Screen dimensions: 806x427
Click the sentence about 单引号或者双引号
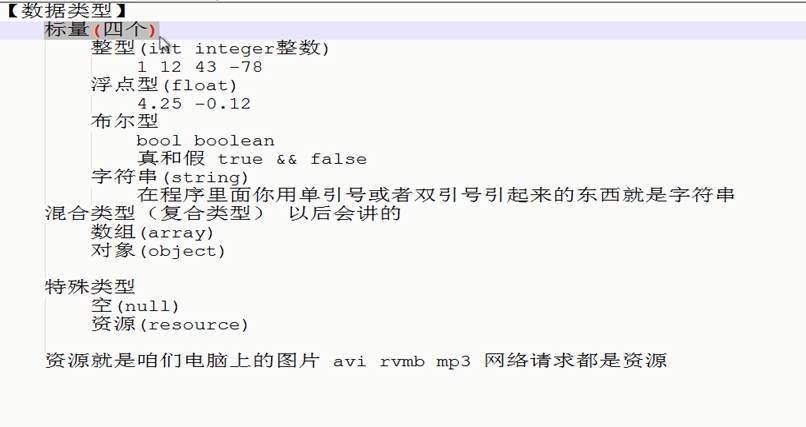(436, 195)
